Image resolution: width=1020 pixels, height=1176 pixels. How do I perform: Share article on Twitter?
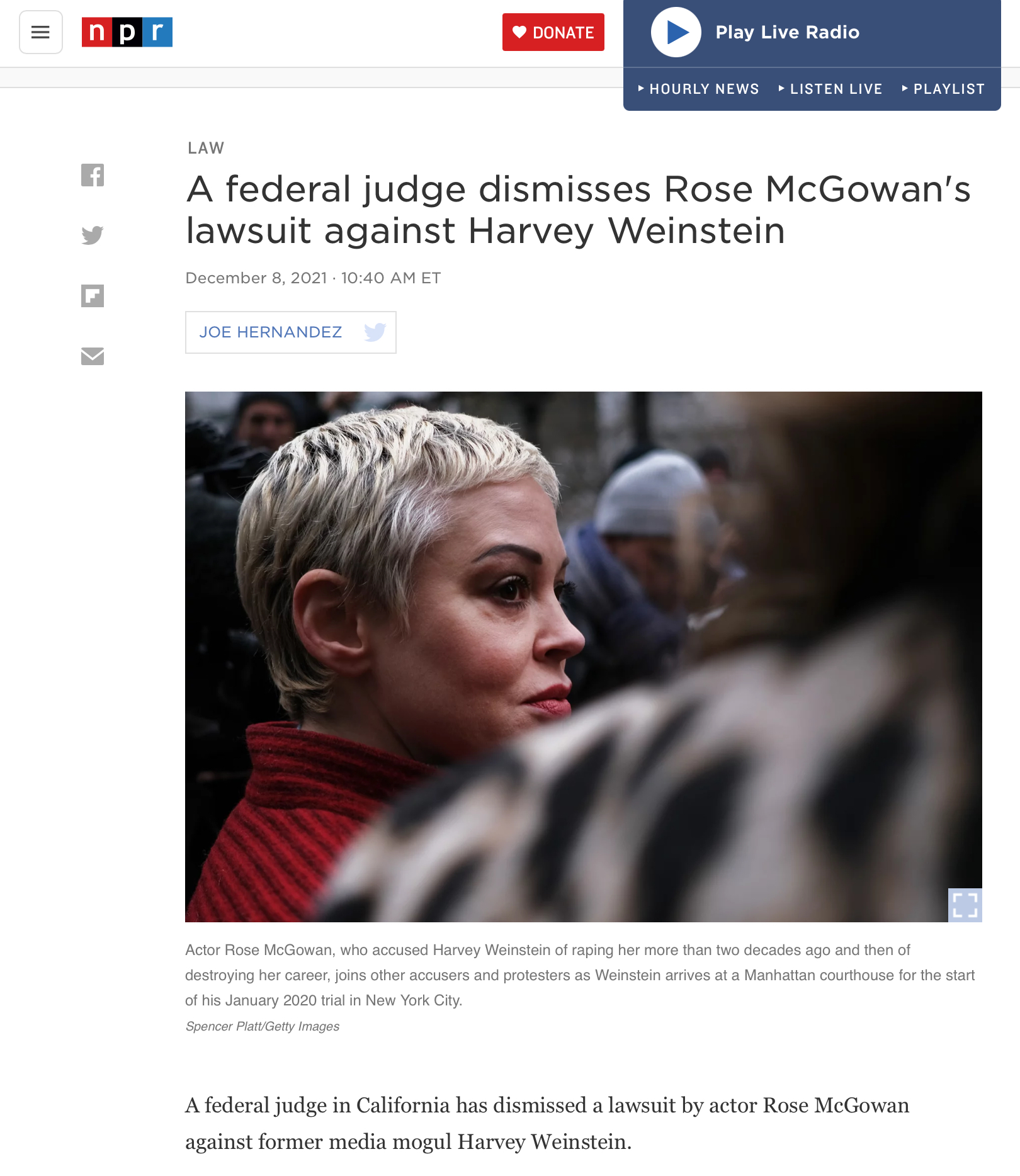point(93,235)
